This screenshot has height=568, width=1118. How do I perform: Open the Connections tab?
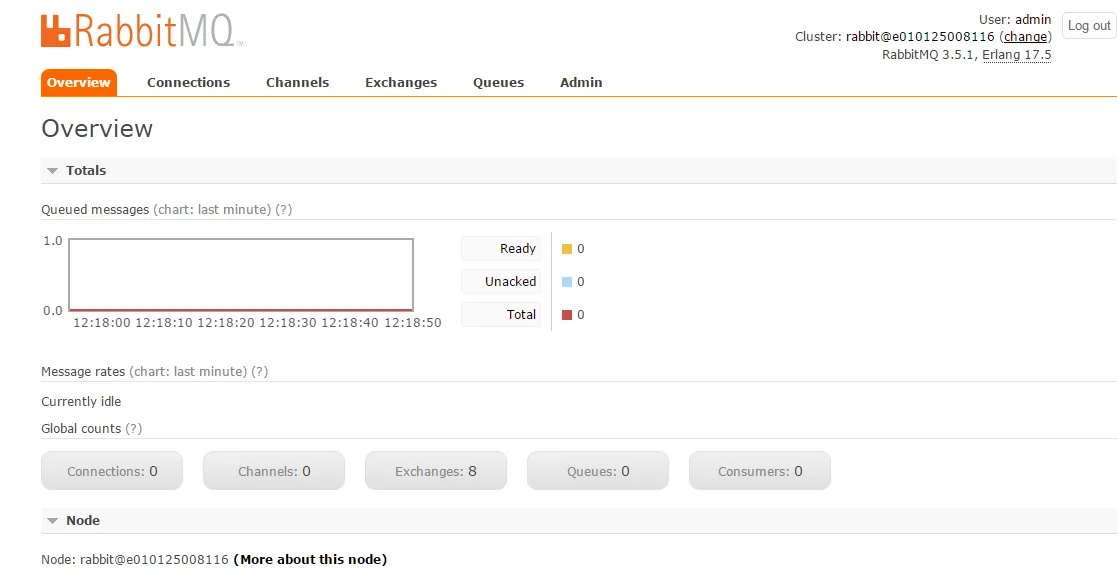[188, 83]
